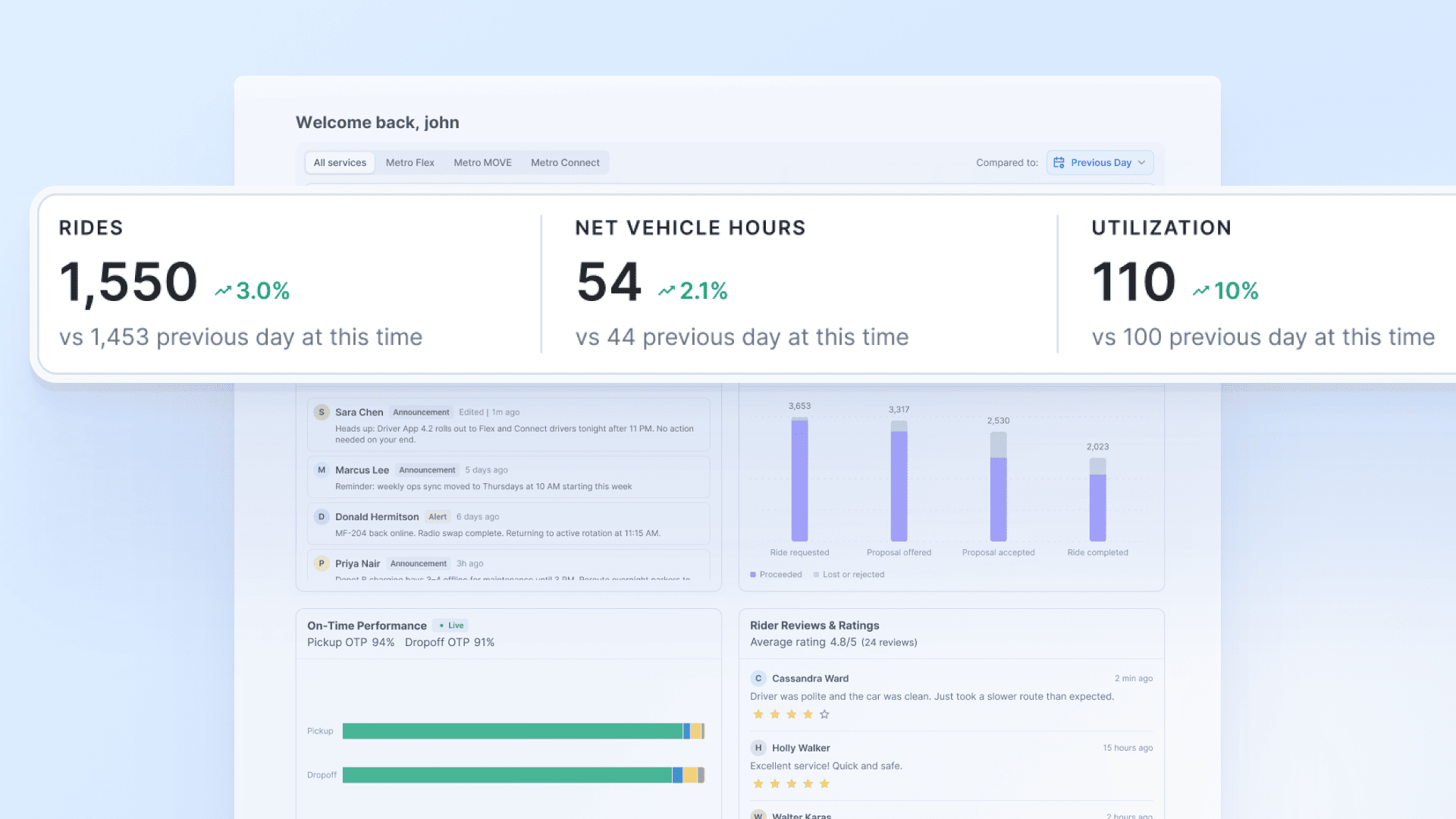
Task: Click the Utilization trend arrow icon beside 10%
Action: pyautogui.click(x=1200, y=290)
